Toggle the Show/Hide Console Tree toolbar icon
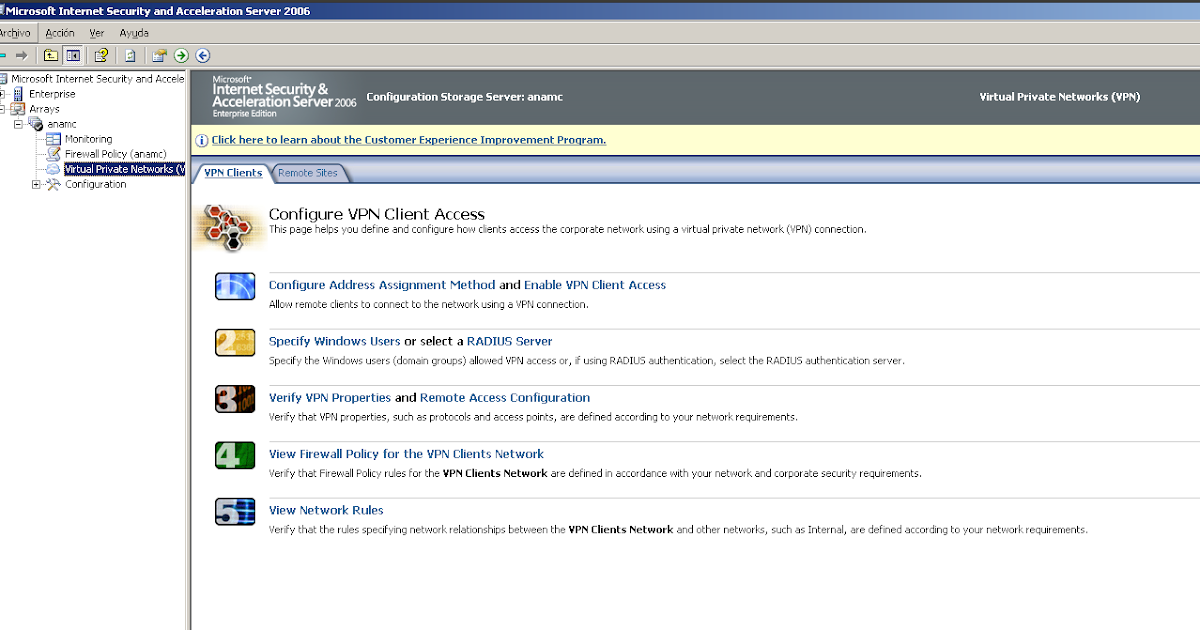1200x630 pixels. point(73,55)
